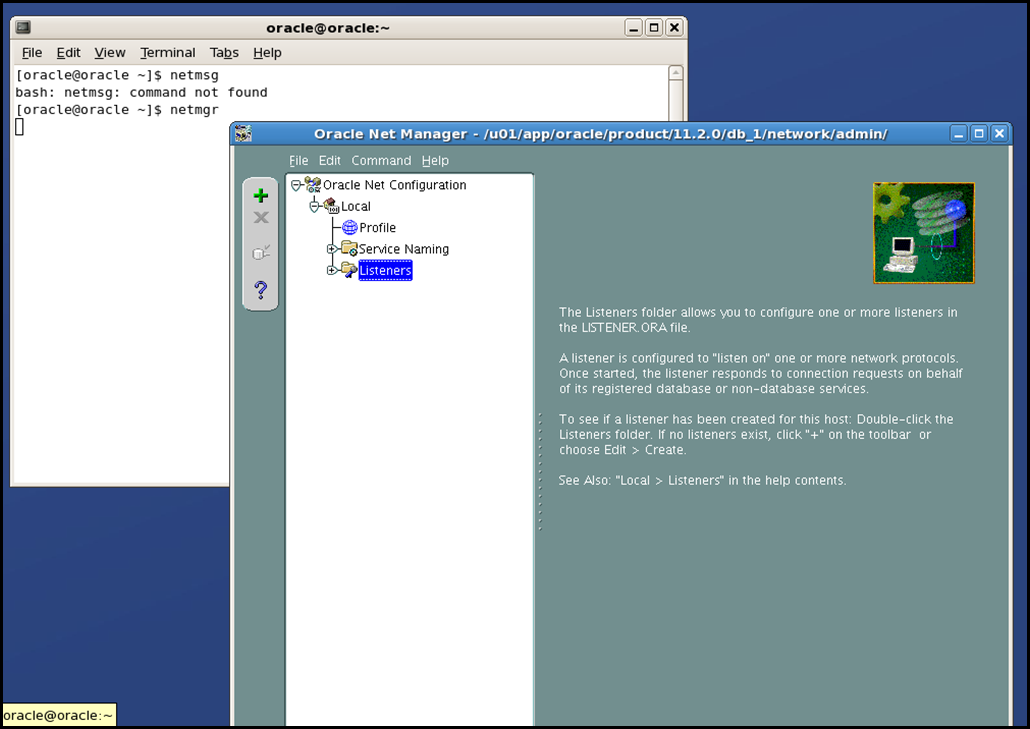Viewport: 1030px width, 729px height.
Task: Click the Listeners folder icon
Action: (349, 270)
